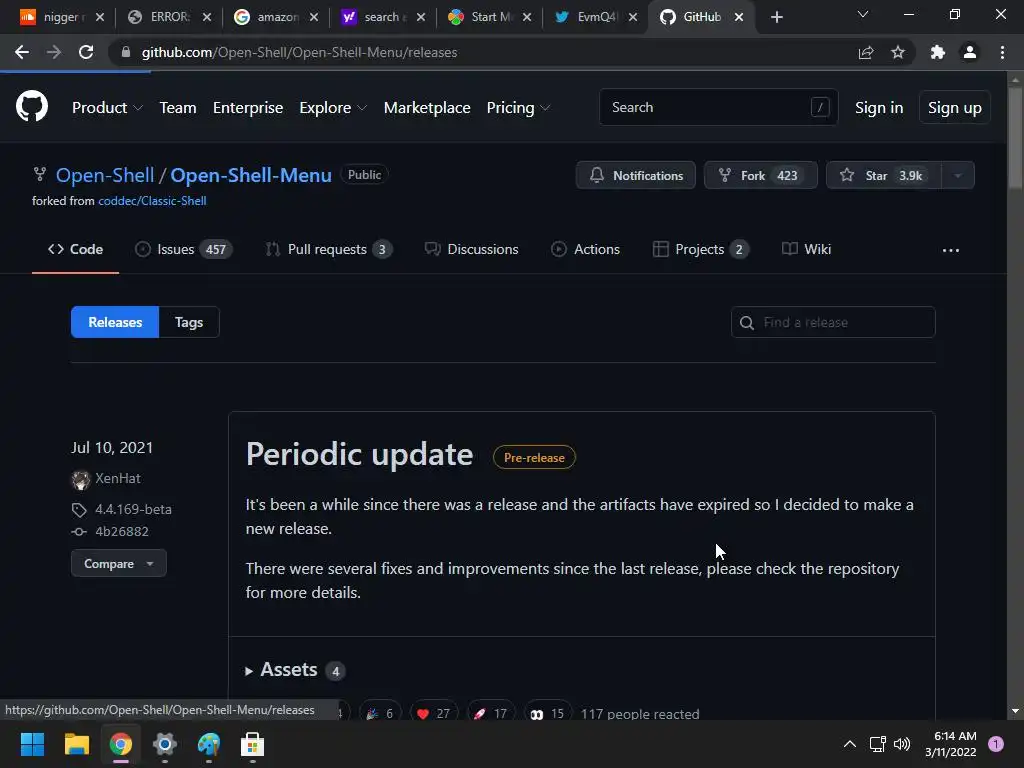Expand the Pricing dropdown menu
The height and width of the screenshot is (768, 1024).
tap(519, 107)
